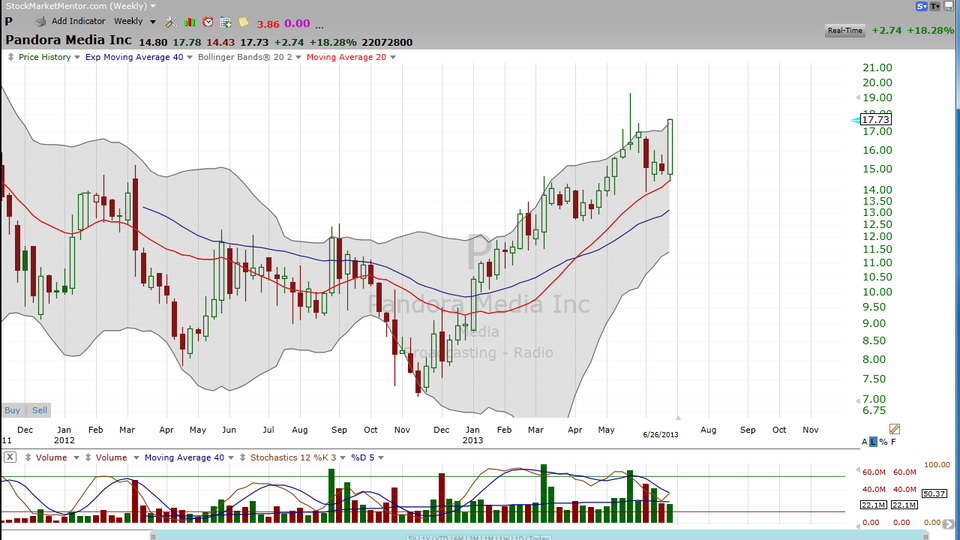Click the ellipsis after 0.00
This screenshot has width=960, height=540.
[x=320, y=25]
